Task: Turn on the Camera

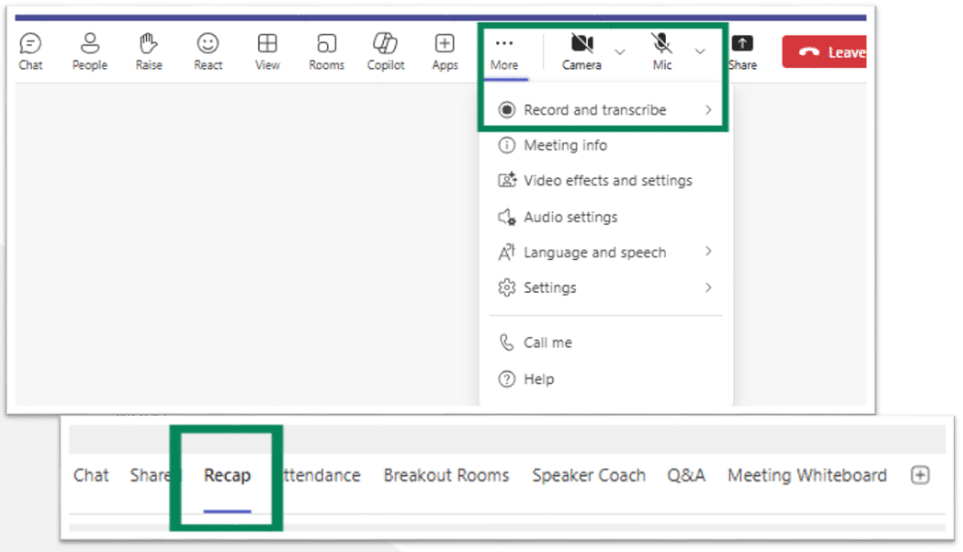Action: (x=581, y=50)
